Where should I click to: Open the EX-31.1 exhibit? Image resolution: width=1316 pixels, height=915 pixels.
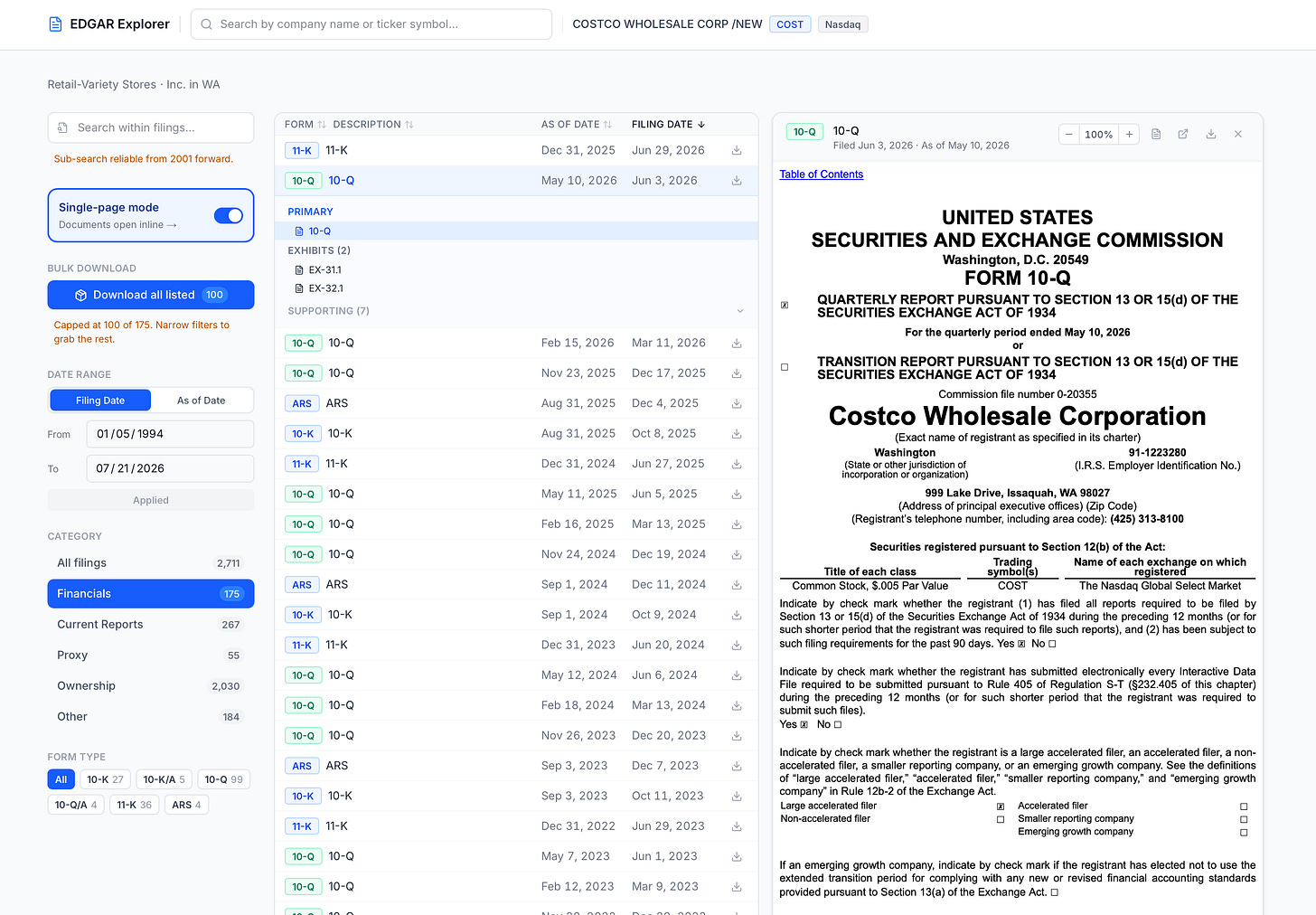click(x=516, y=270)
